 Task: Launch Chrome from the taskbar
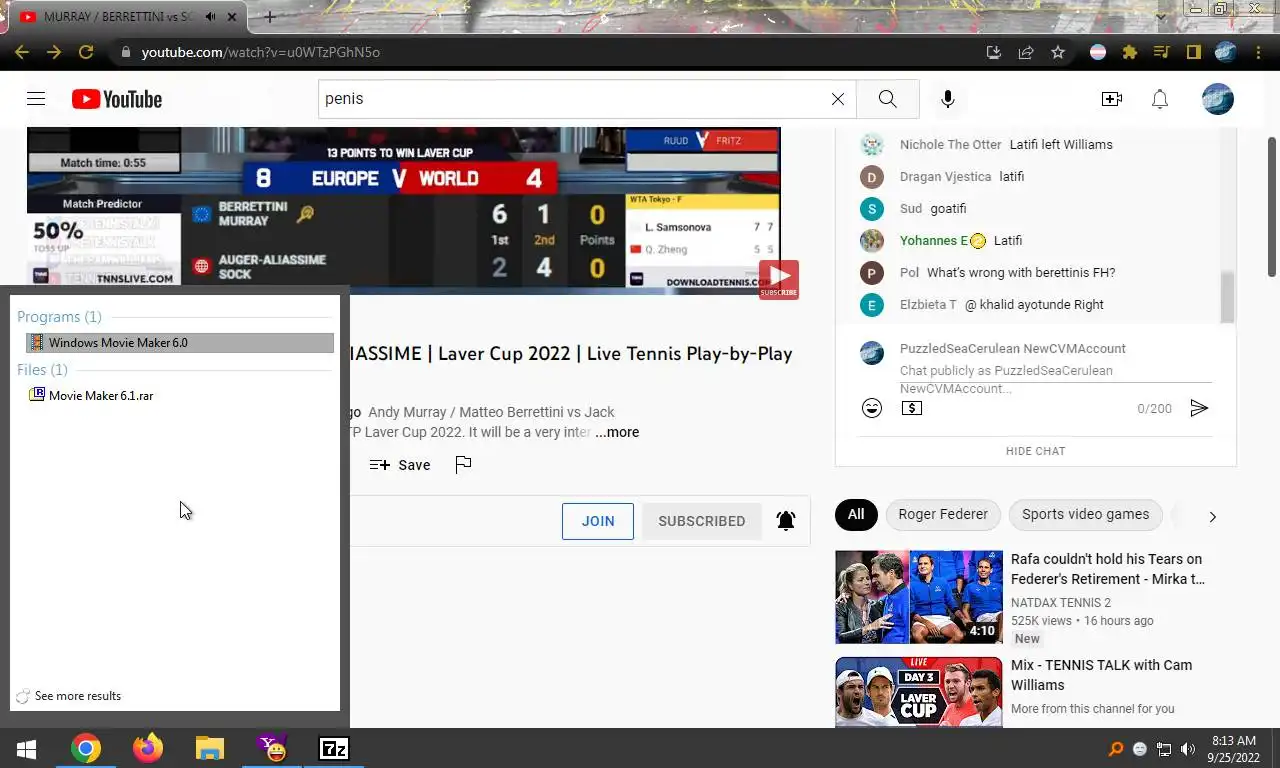pyautogui.click(x=86, y=748)
